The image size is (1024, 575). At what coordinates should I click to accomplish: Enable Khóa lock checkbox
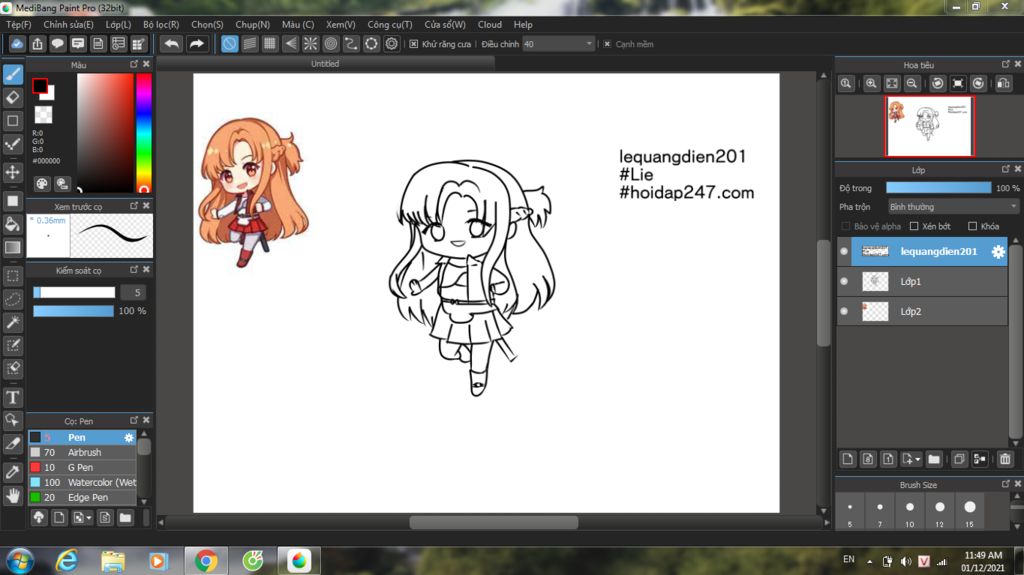pos(972,226)
